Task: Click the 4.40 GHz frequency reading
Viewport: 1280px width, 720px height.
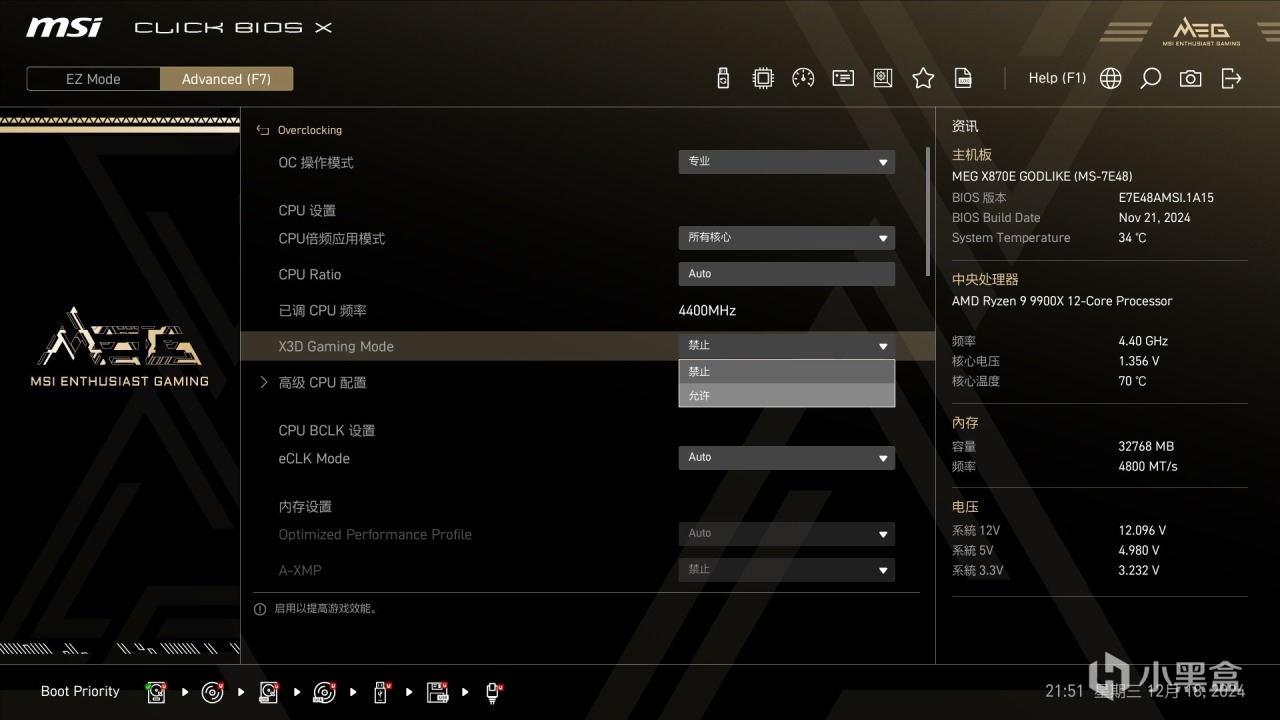Action: 1143,341
